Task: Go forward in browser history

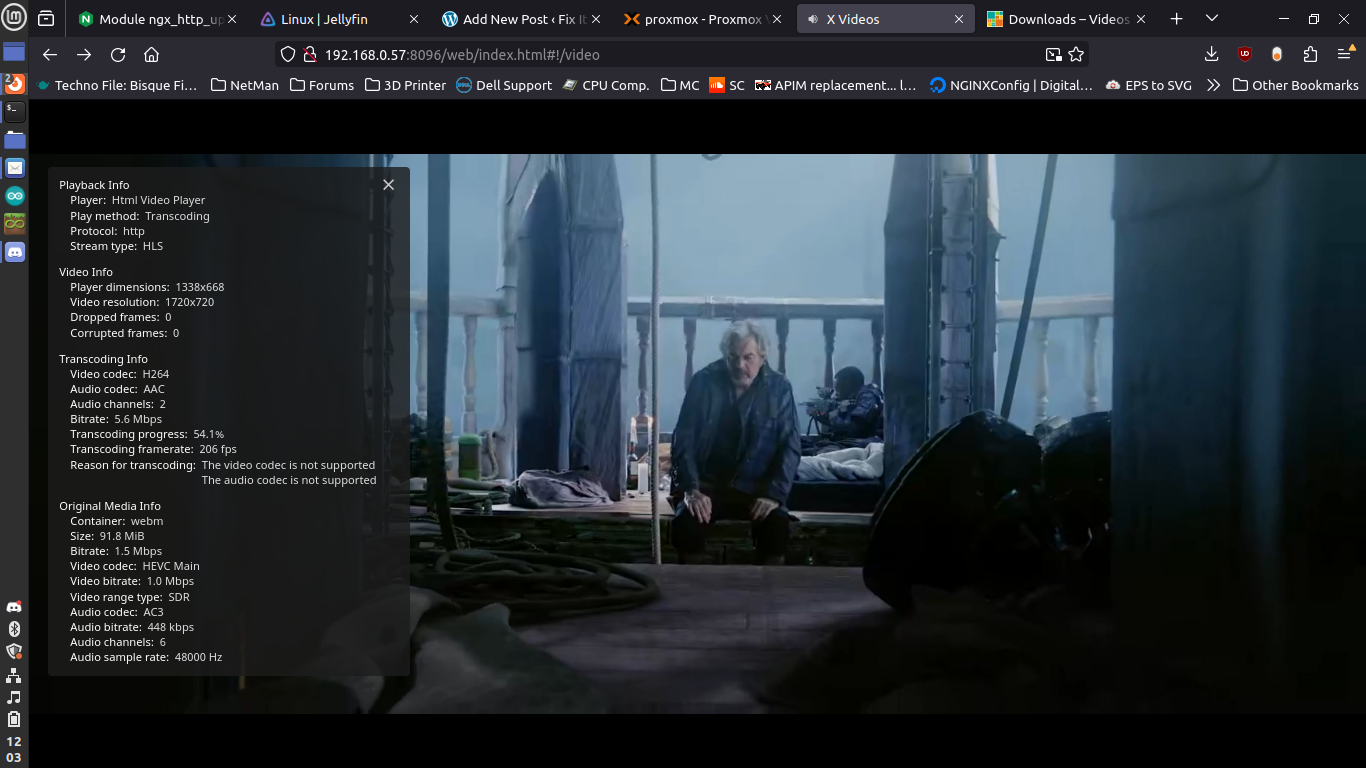Action: [84, 55]
